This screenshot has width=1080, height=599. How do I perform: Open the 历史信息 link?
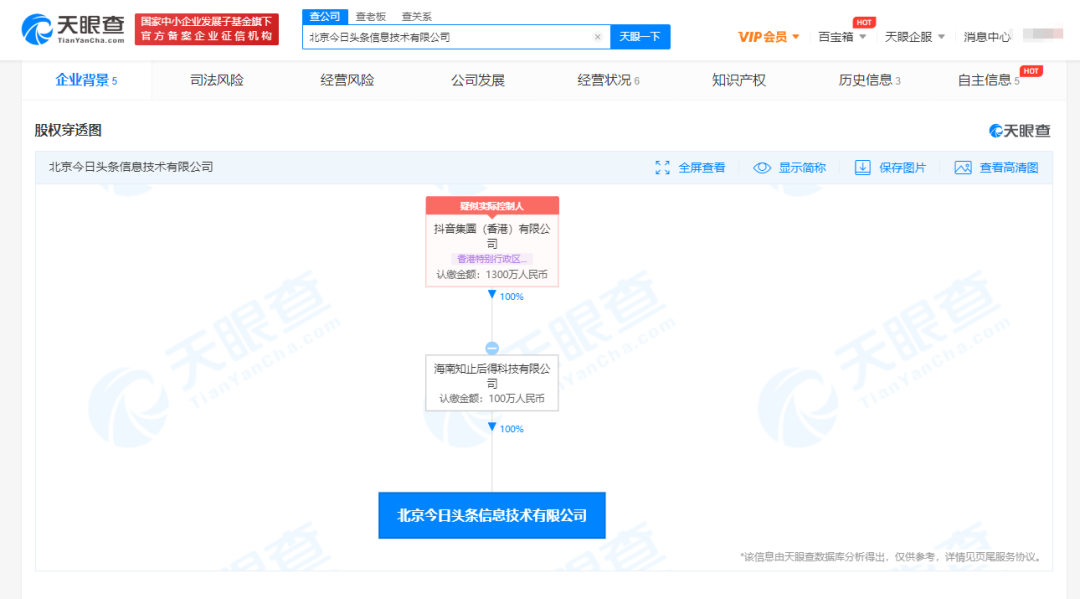click(864, 79)
